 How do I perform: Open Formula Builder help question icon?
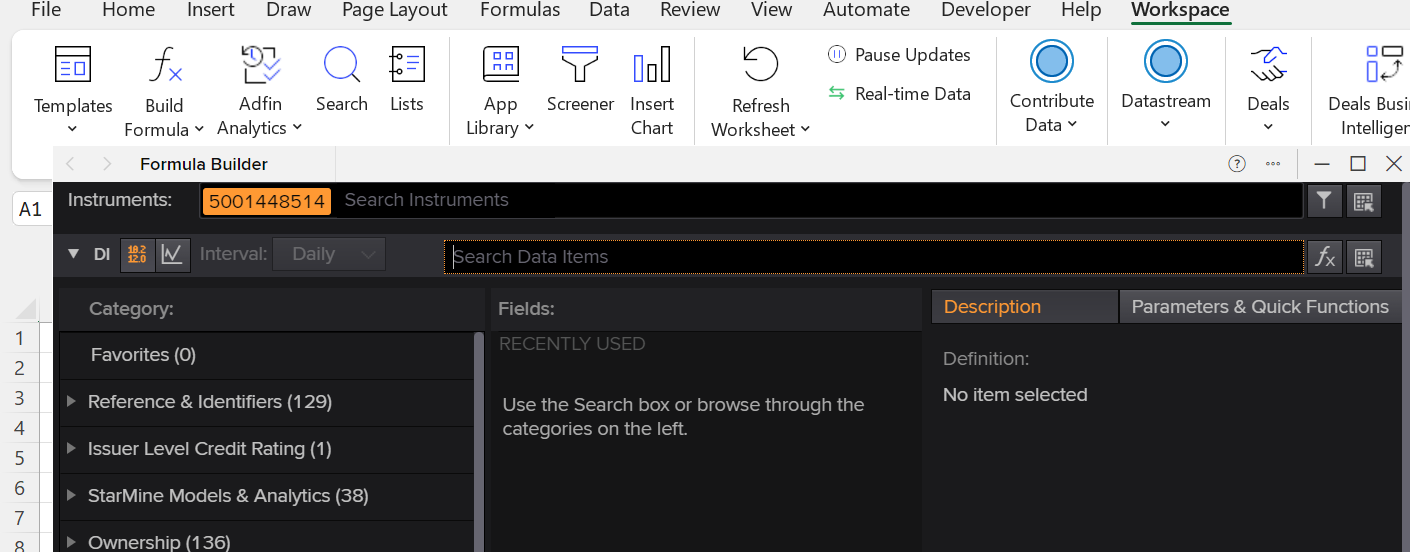(1237, 164)
